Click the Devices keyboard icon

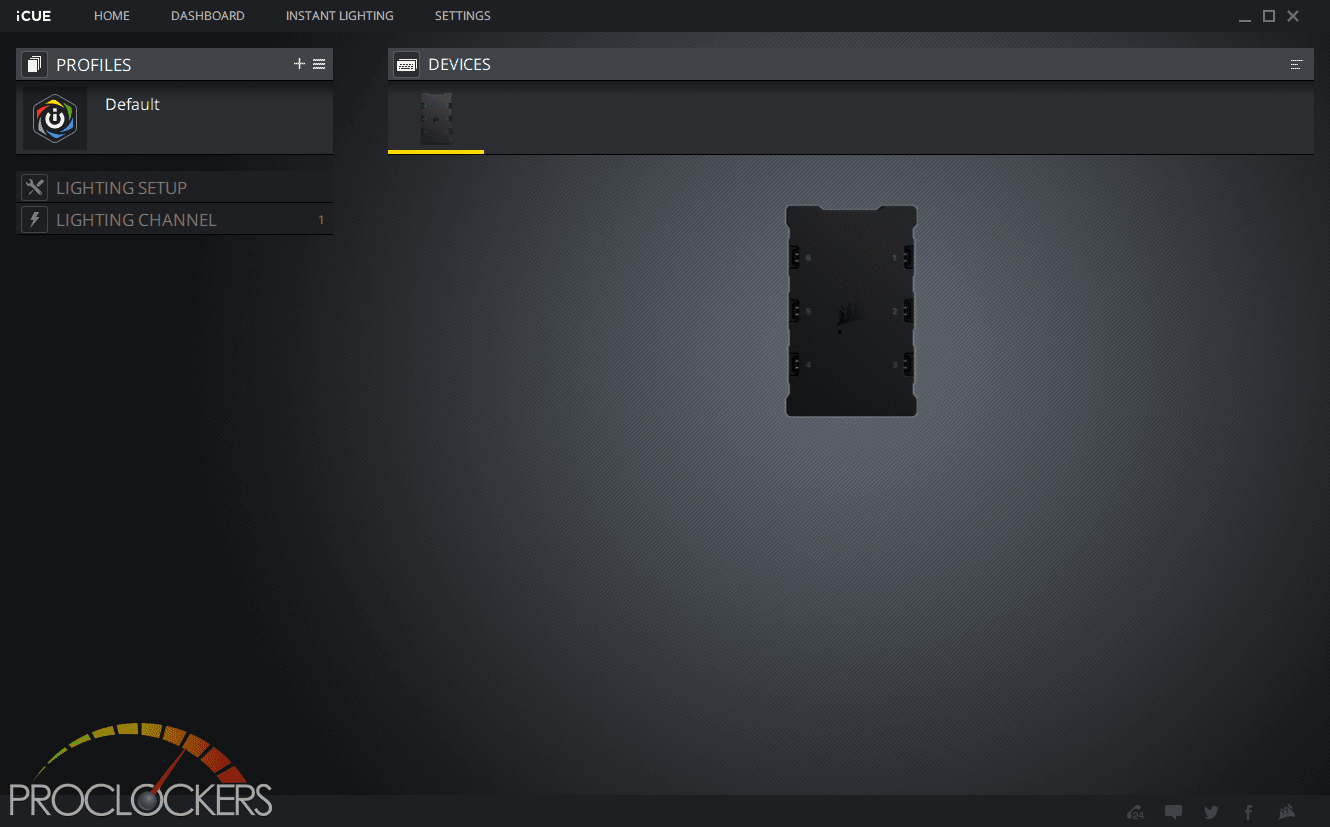[407, 64]
